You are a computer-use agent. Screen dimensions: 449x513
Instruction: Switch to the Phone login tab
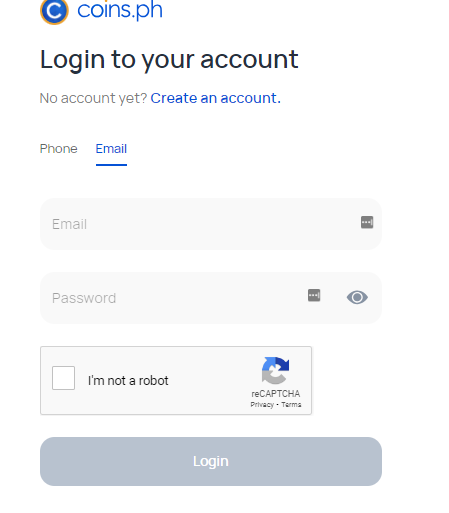pos(59,149)
